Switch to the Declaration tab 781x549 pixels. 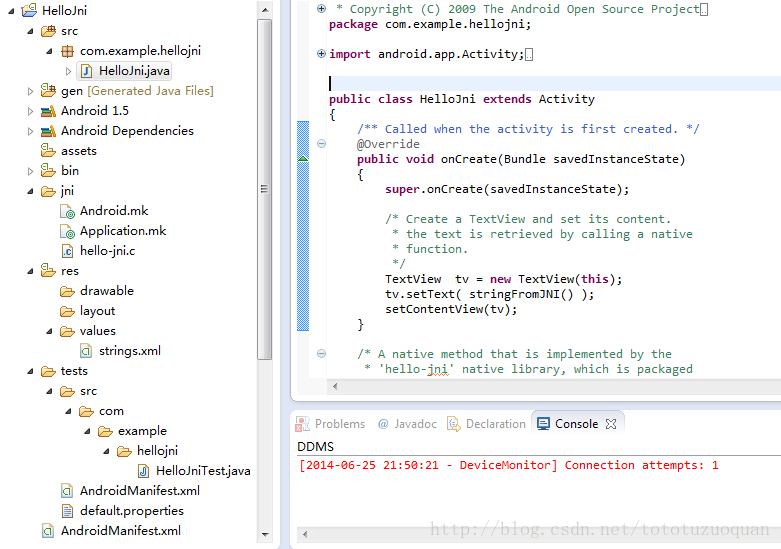point(487,424)
